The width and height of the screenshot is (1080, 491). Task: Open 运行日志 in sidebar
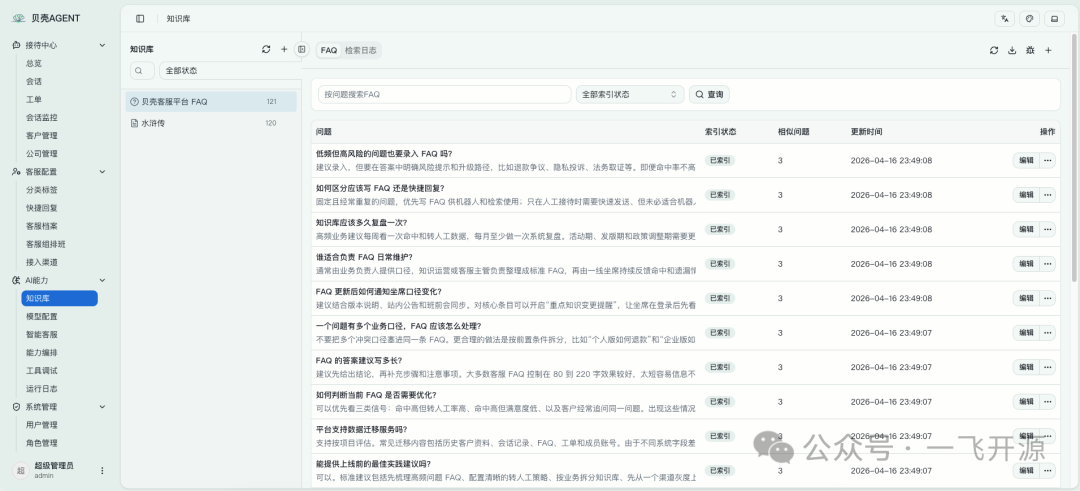(41, 389)
